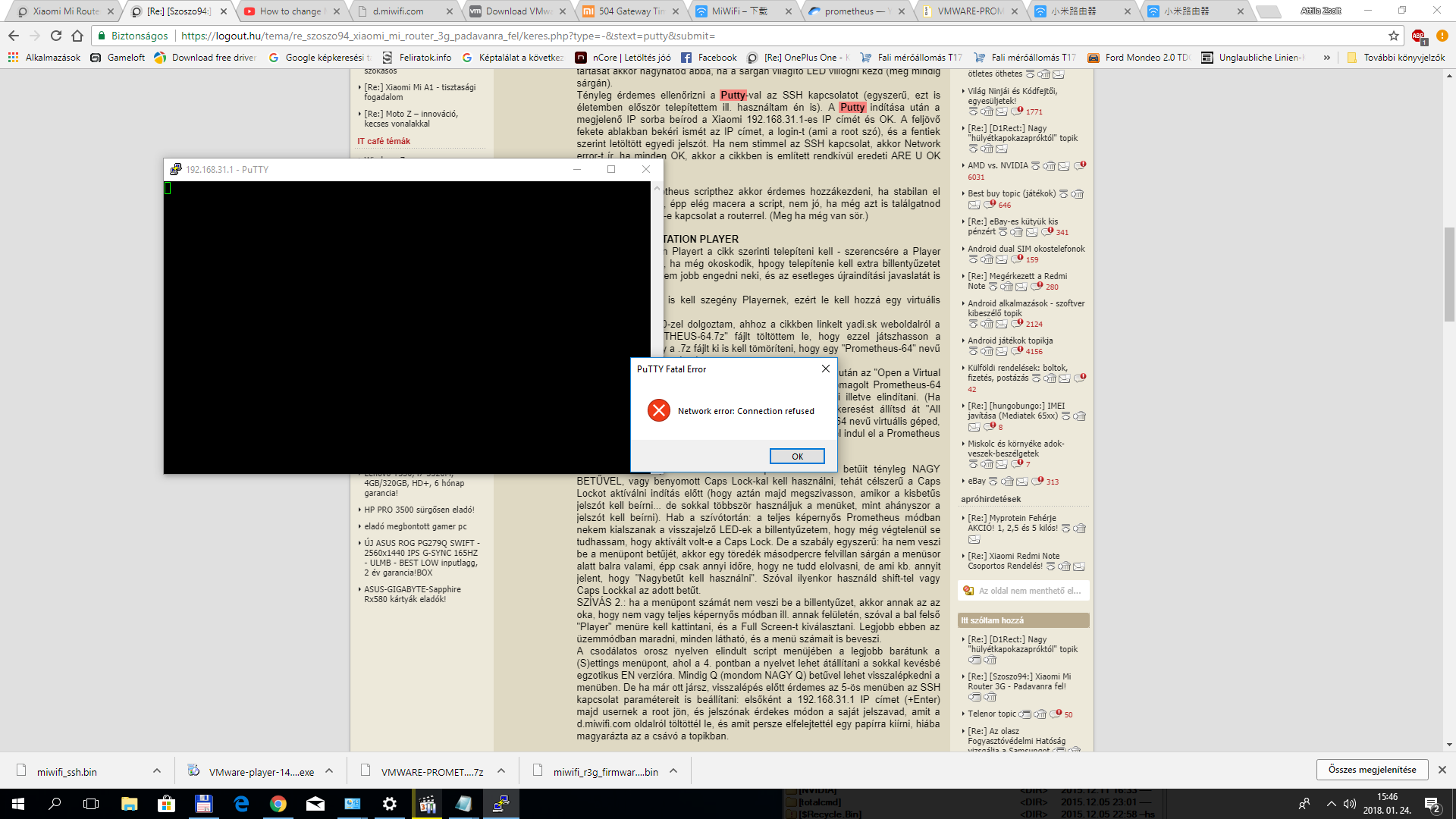Click Az oldal nem menthető notice
Image resolution: width=1456 pixels, height=819 pixels.
tap(1024, 590)
